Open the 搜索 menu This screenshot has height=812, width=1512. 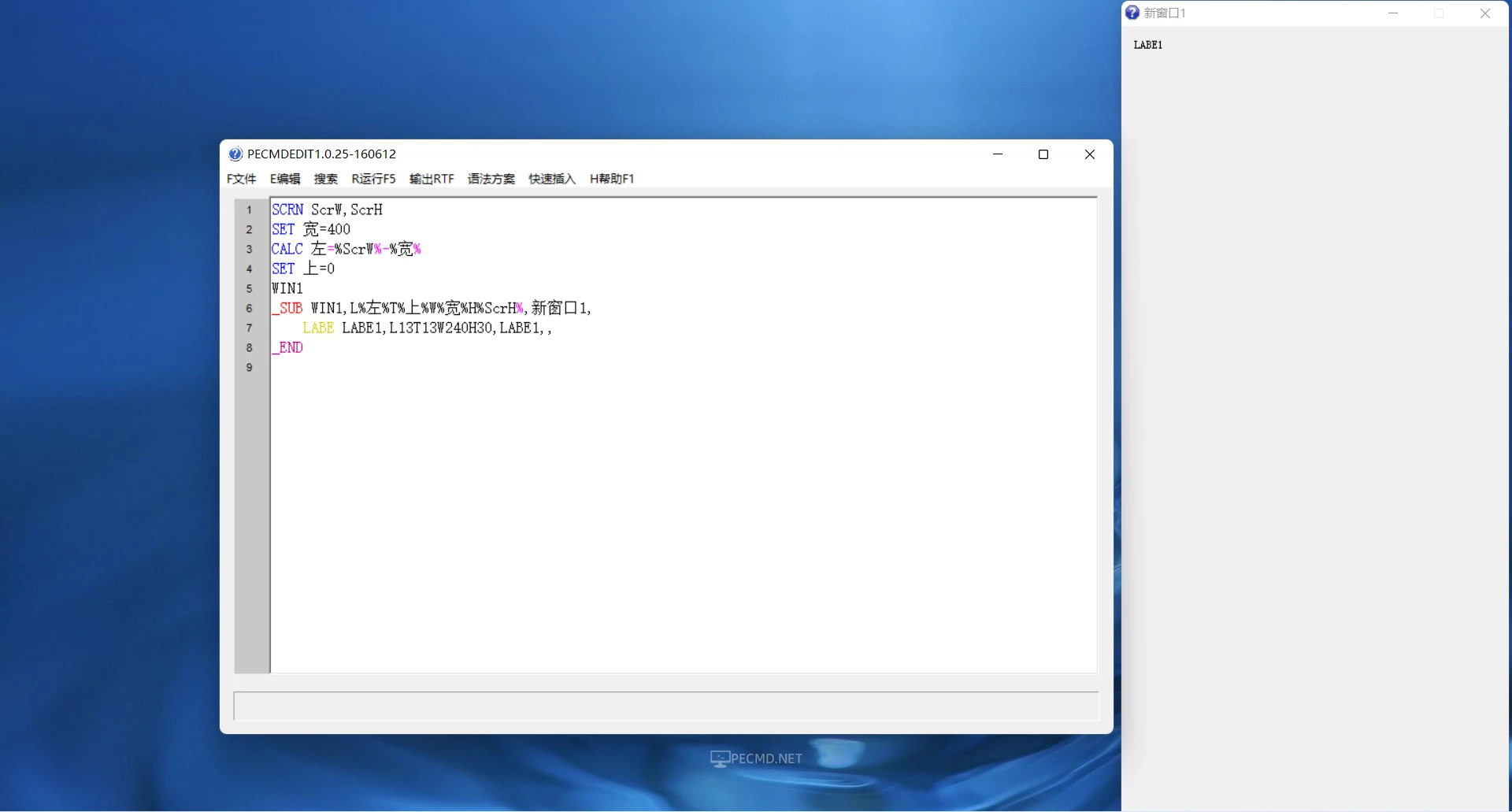[325, 179]
